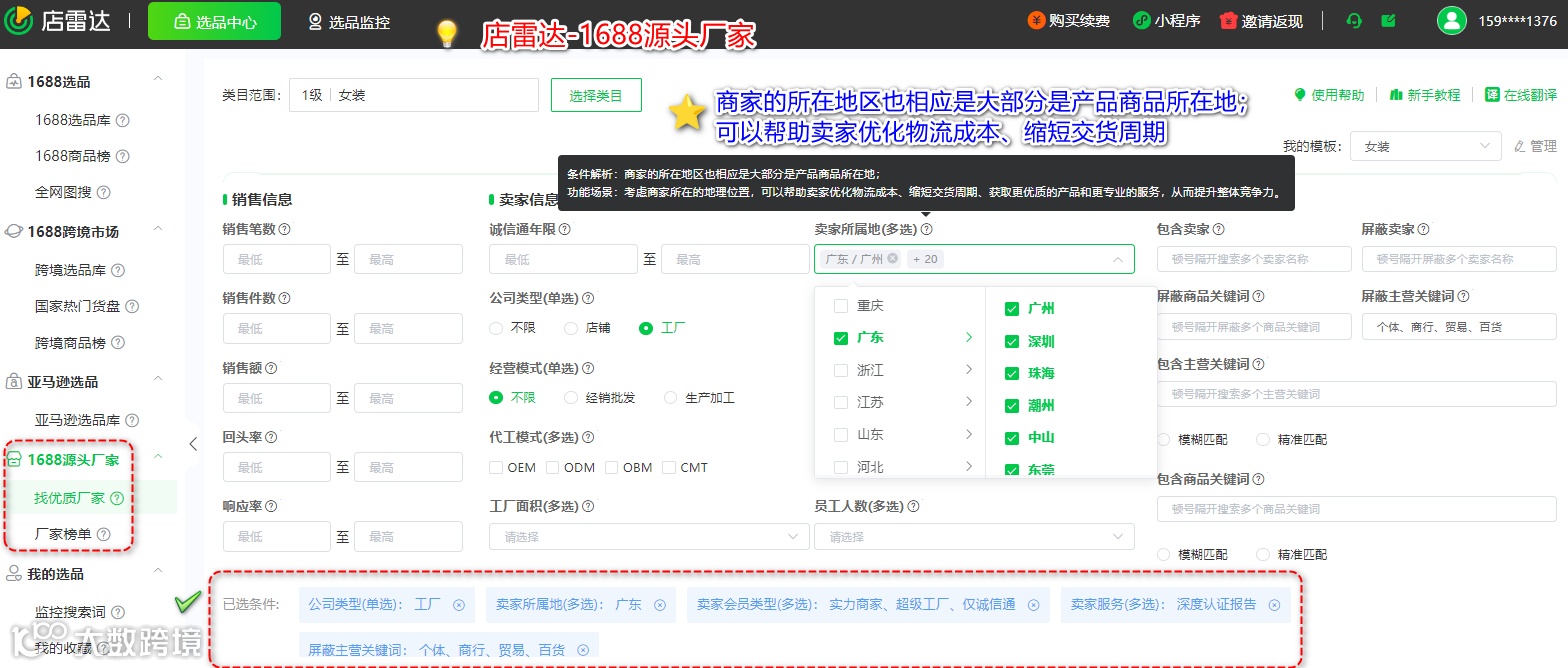
Task: Click the 店雷达 logo icon
Action: [x=19, y=20]
